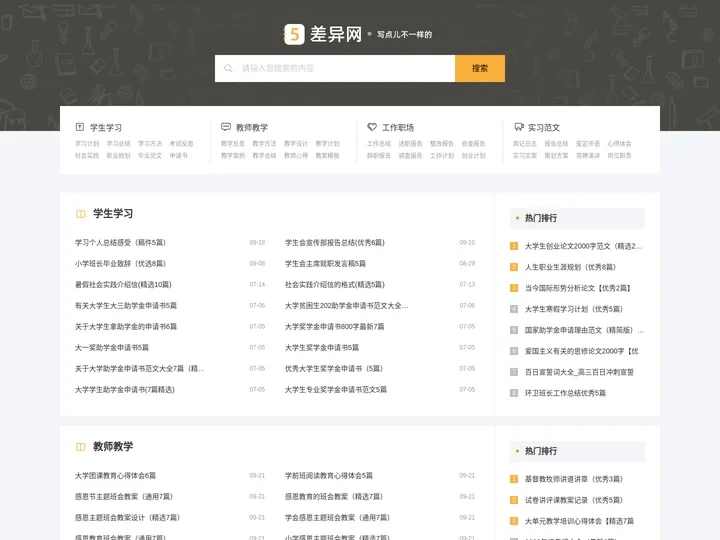Viewport: 720px width, 540px height.
Task: Open article 大学奖学金申请书800字最新7篇
Action: [x=334, y=326]
